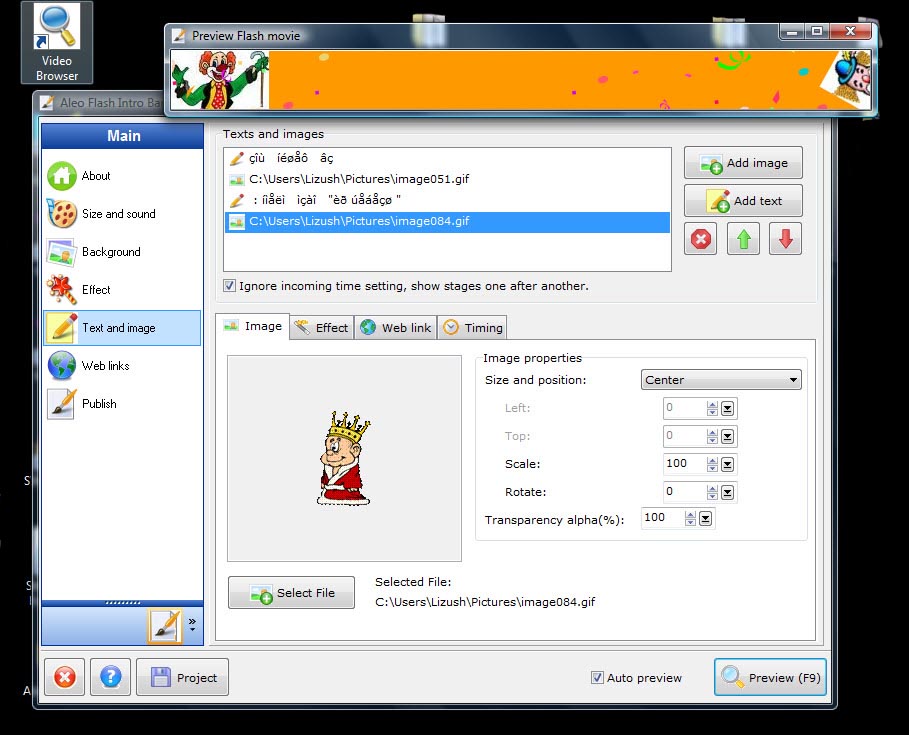The width and height of the screenshot is (909, 735).
Task: Move selected item up with green arrow
Action: (743, 240)
